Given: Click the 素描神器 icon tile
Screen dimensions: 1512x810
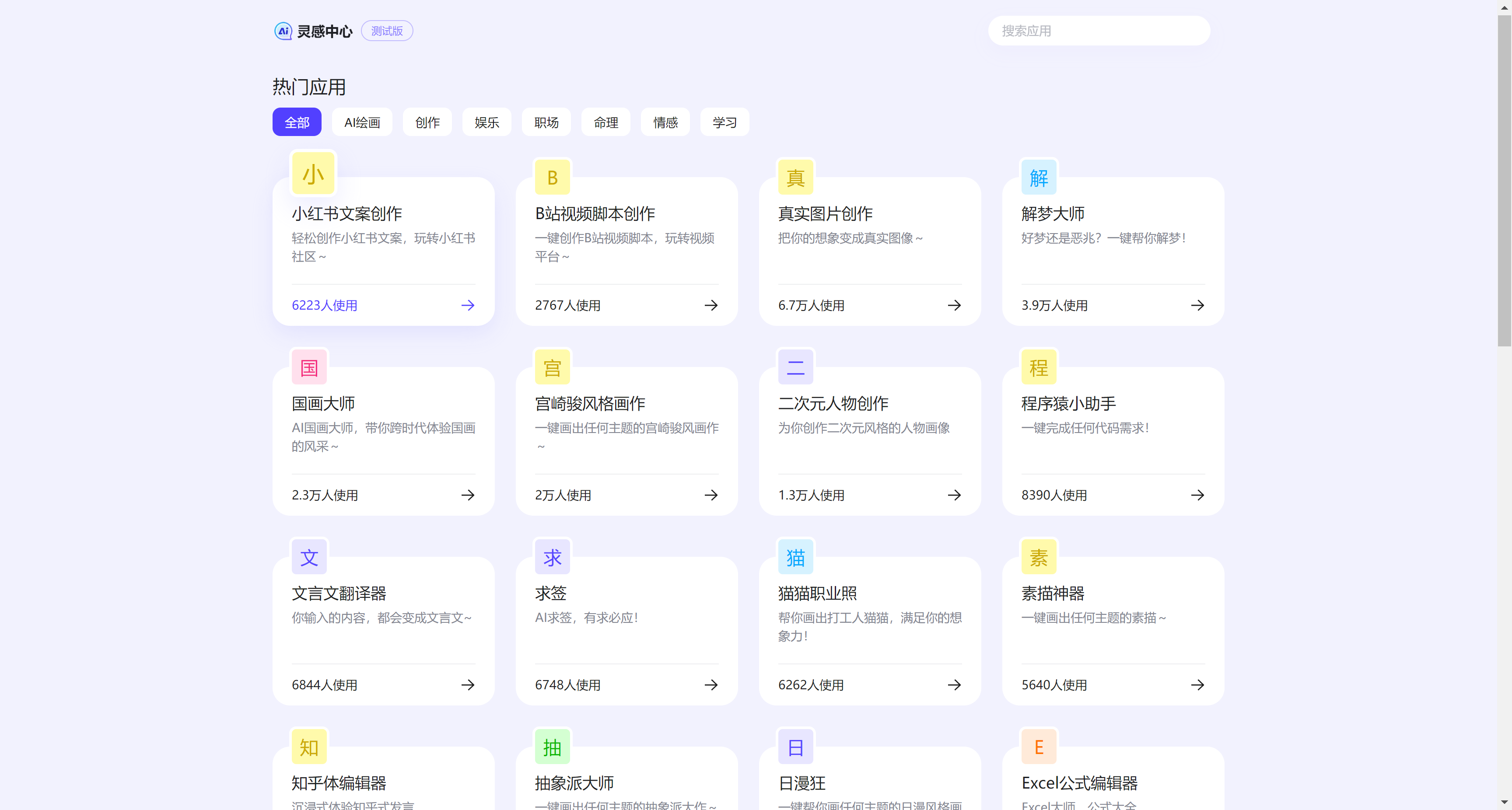Looking at the screenshot, I should (x=1039, y=557).
